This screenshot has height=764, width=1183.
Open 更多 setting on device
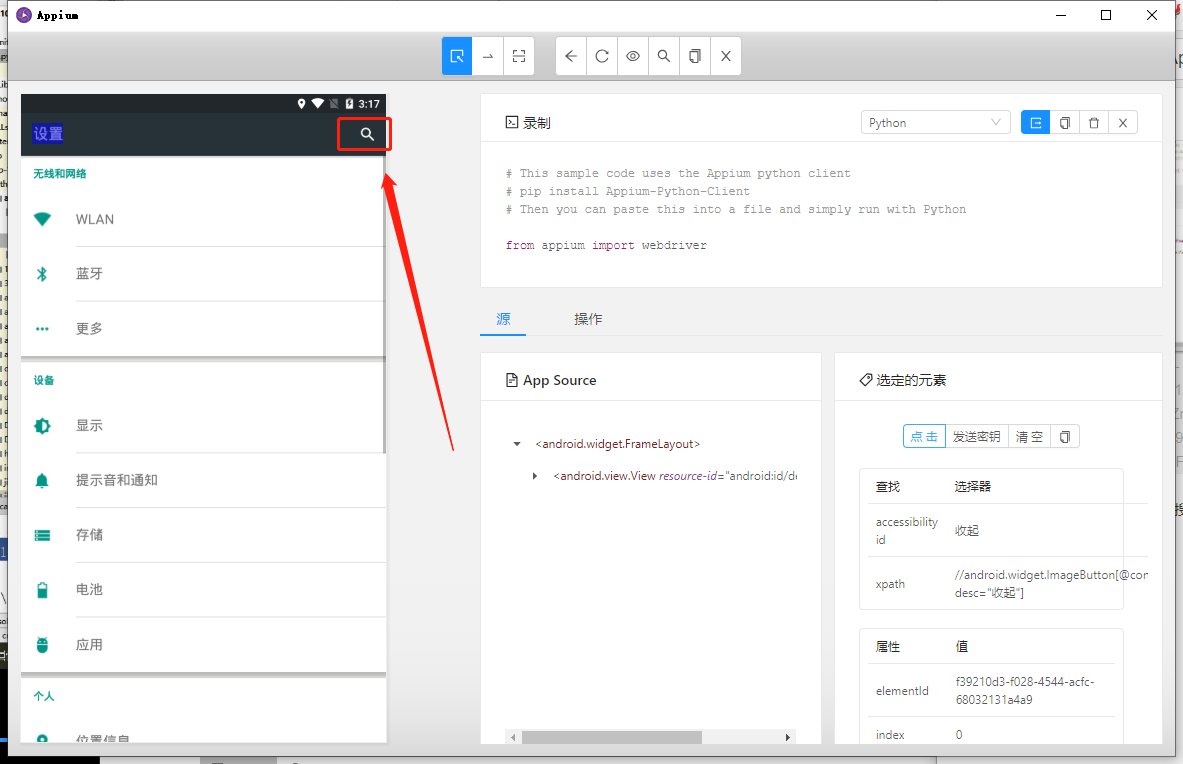click(204, 329)
